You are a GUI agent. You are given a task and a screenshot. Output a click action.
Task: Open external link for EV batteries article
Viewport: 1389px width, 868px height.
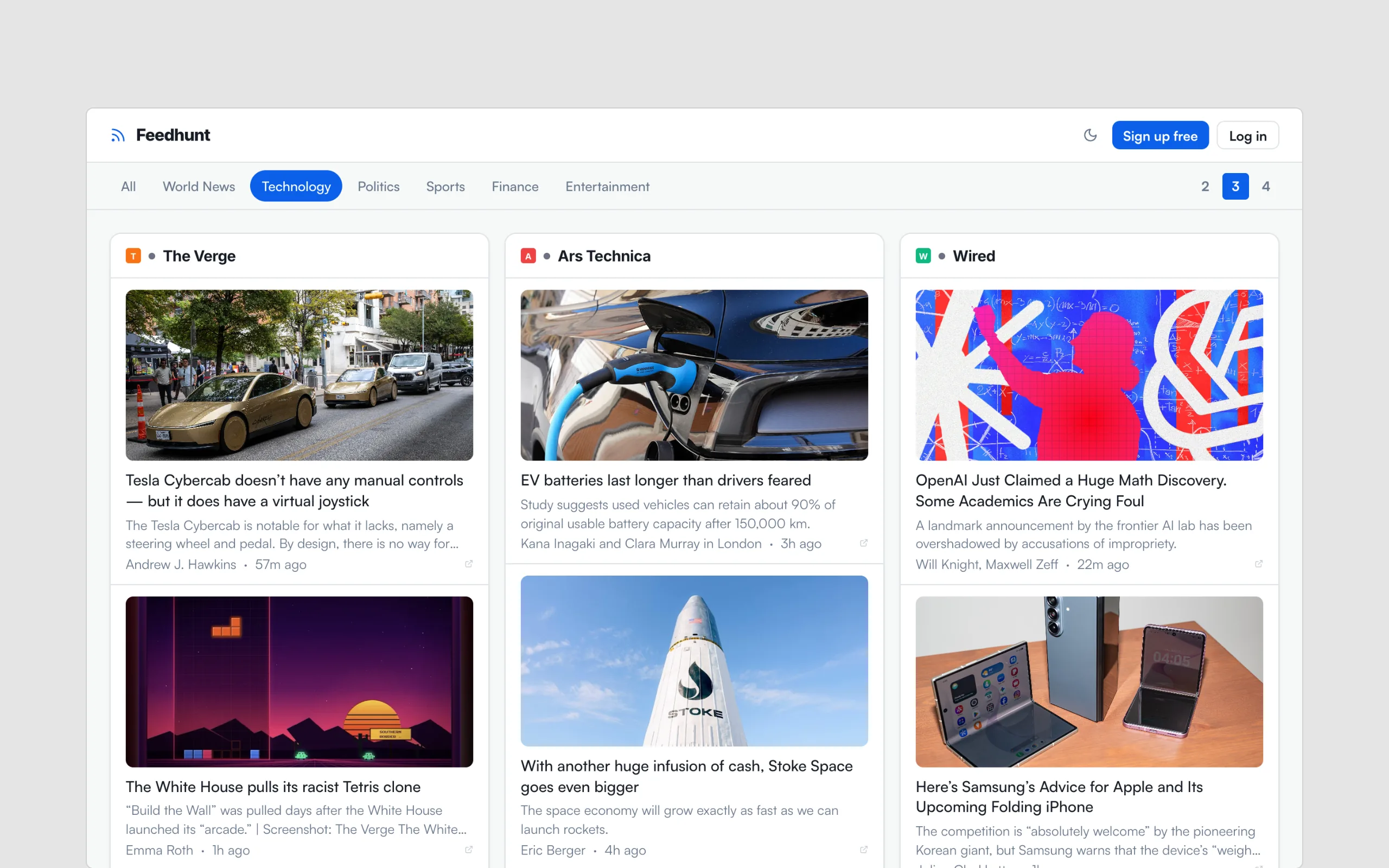point(864,543)
